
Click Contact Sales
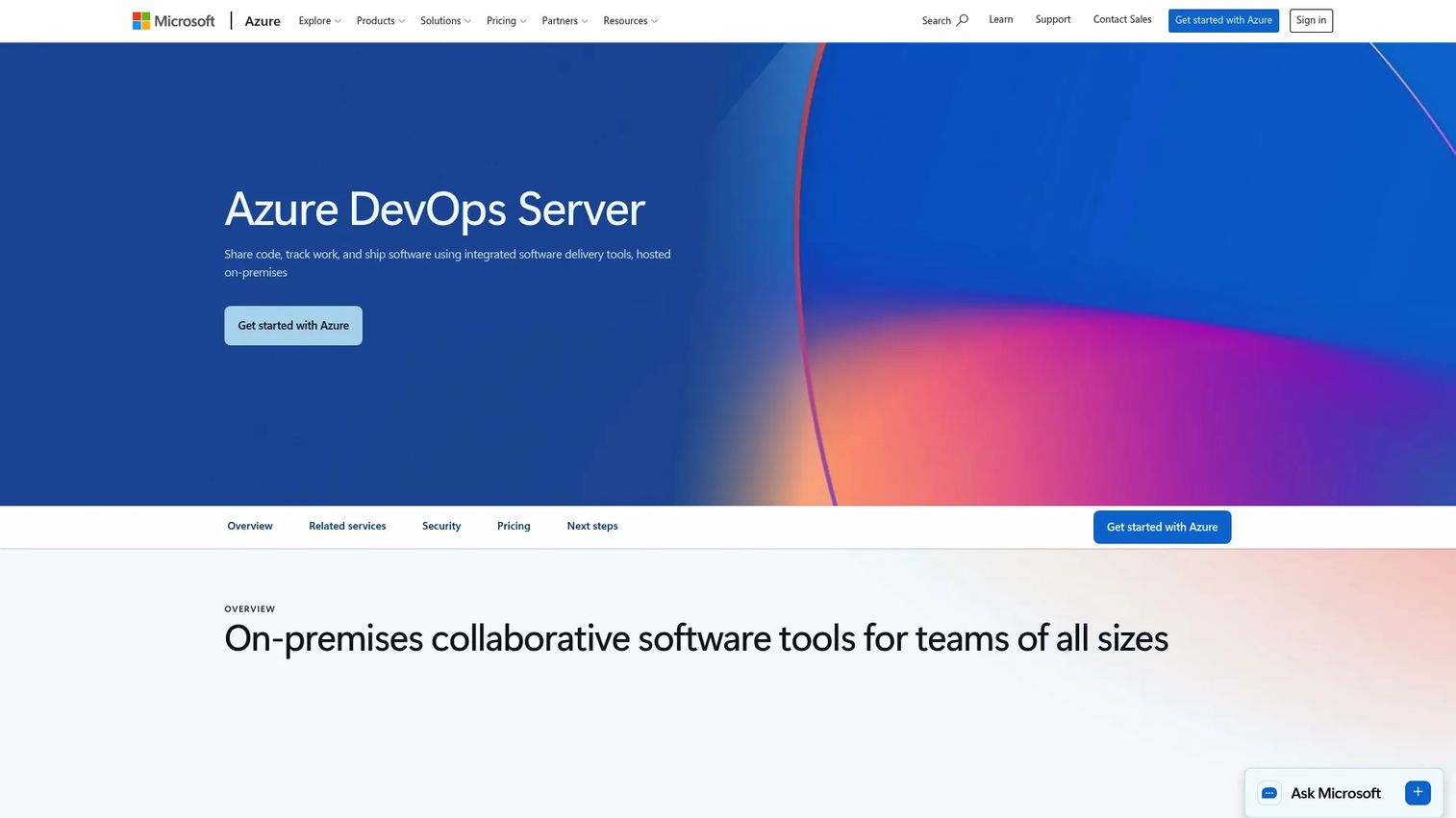[x=1122, y=19]
